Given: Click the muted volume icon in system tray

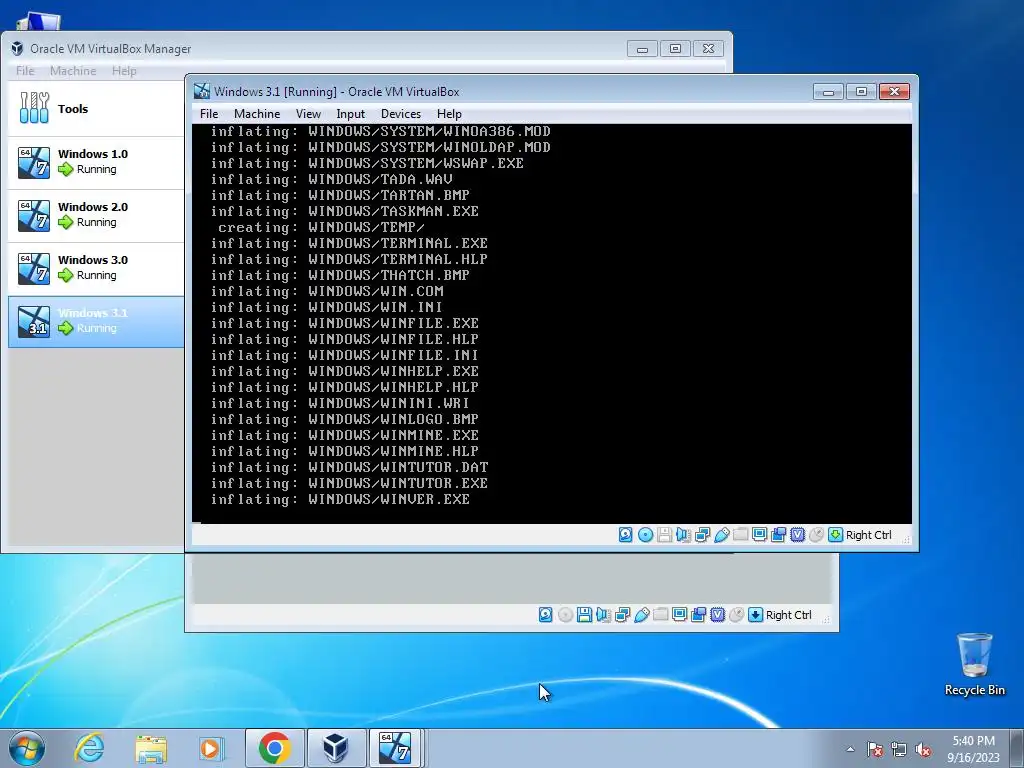Looking at the screenshot, I should pos(923,749).
